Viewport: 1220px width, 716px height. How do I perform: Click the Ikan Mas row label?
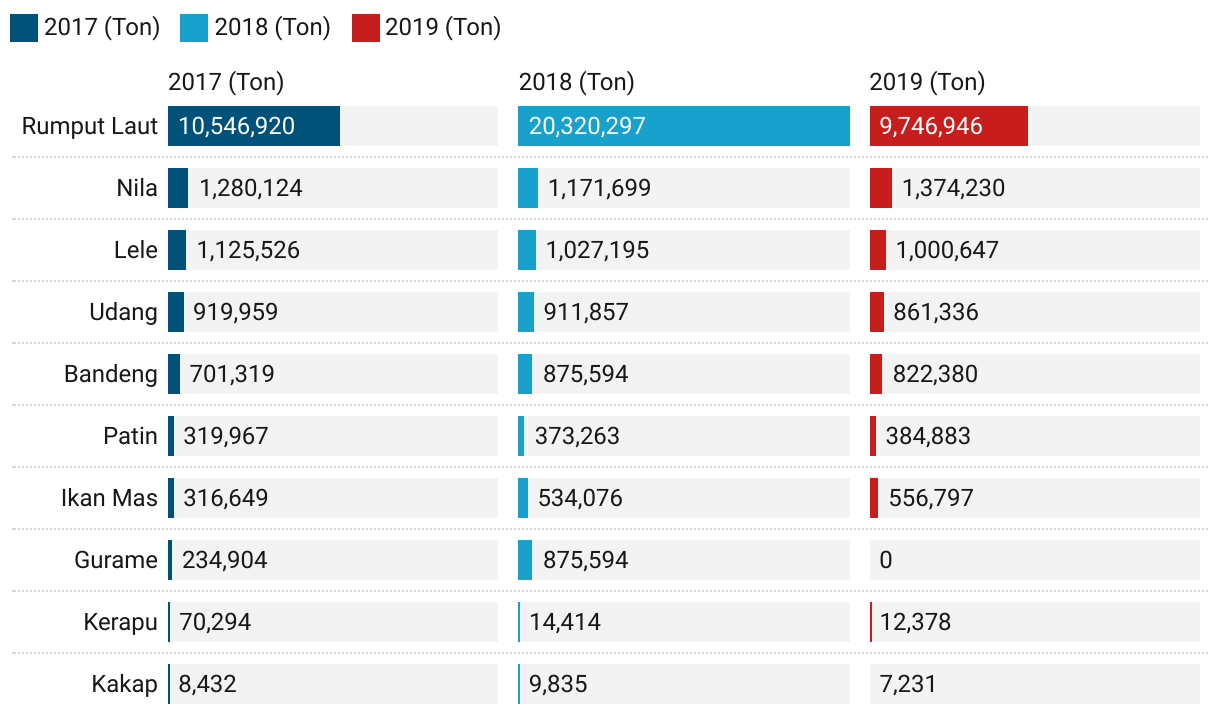110,498
